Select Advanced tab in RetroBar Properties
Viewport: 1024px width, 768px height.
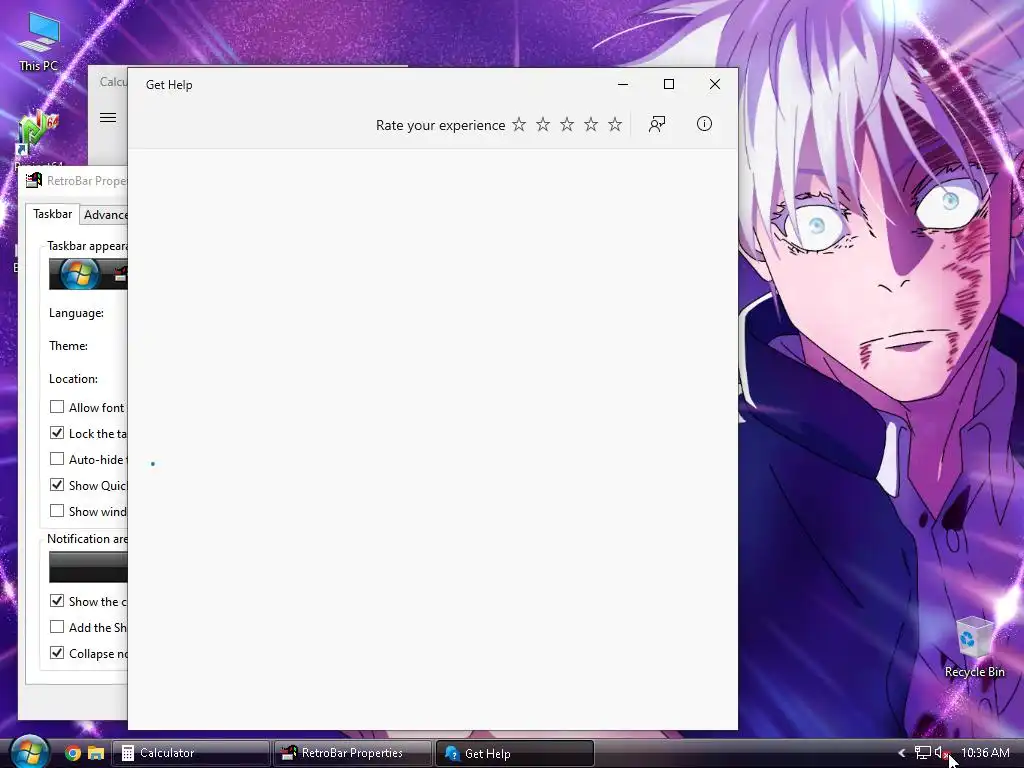click(x=104, y=215)
